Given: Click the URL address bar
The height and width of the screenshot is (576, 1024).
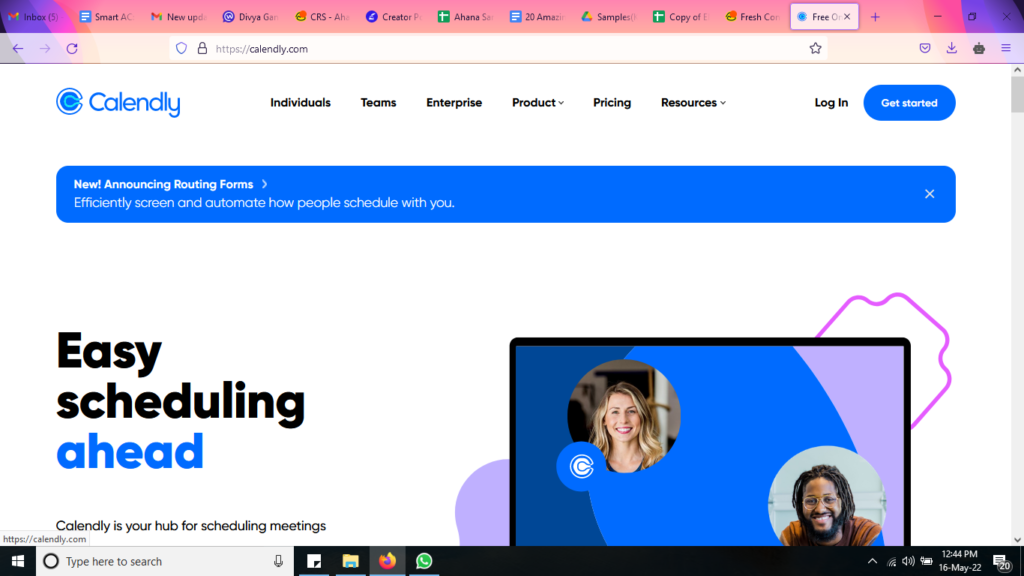Looking at the screenshot, I should click(496, 48).
